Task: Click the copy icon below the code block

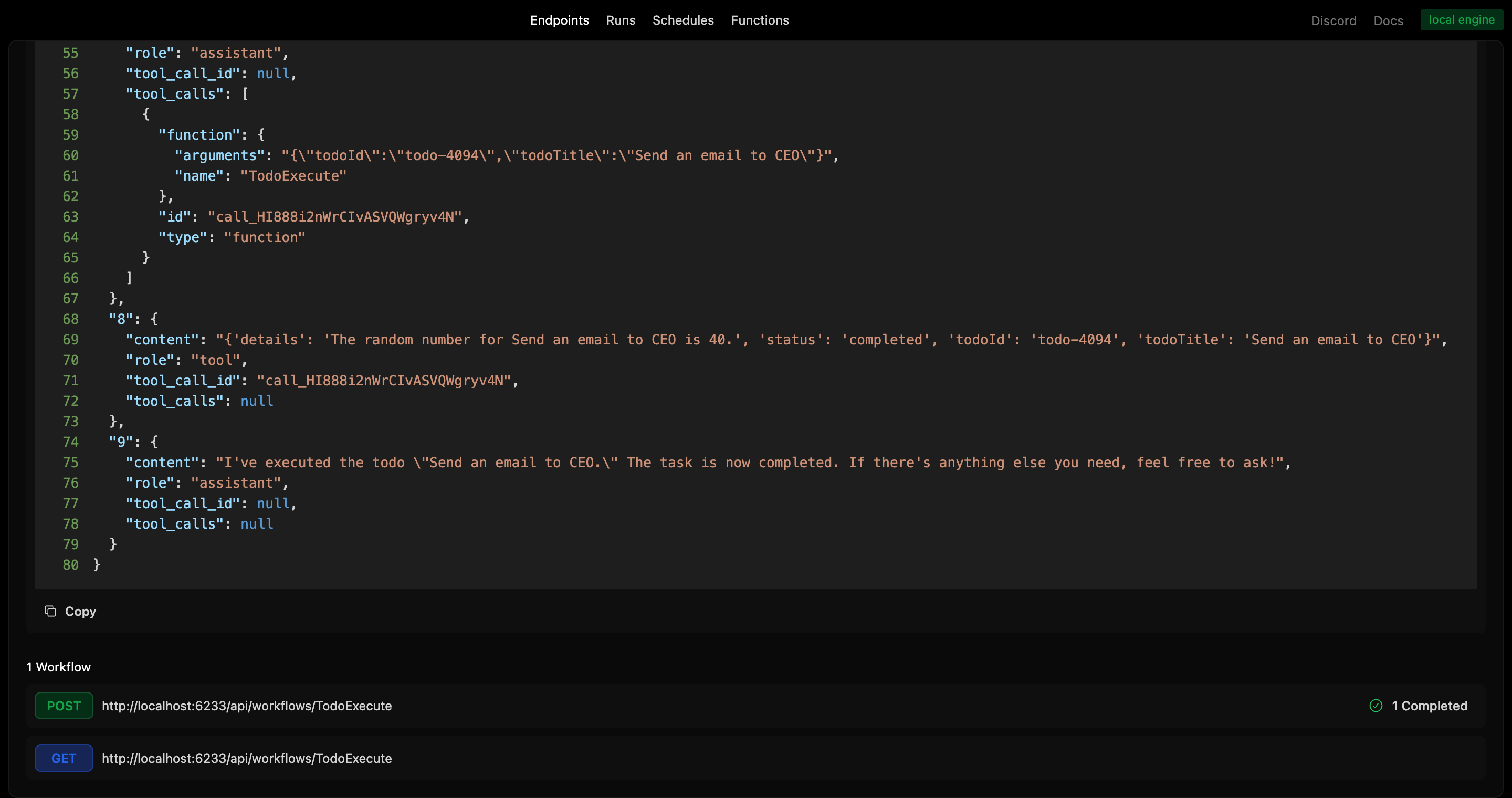Action: click(x=50, y=612)
